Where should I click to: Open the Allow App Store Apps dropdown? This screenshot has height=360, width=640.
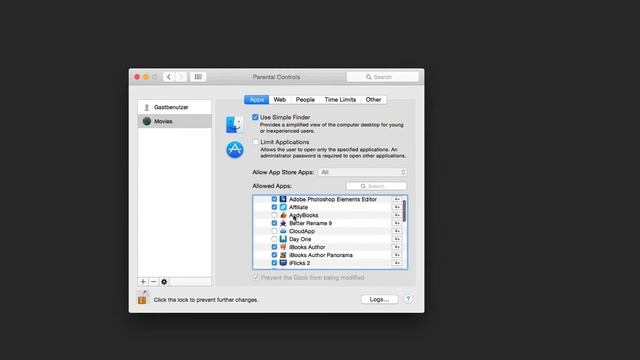coord(362,172)
